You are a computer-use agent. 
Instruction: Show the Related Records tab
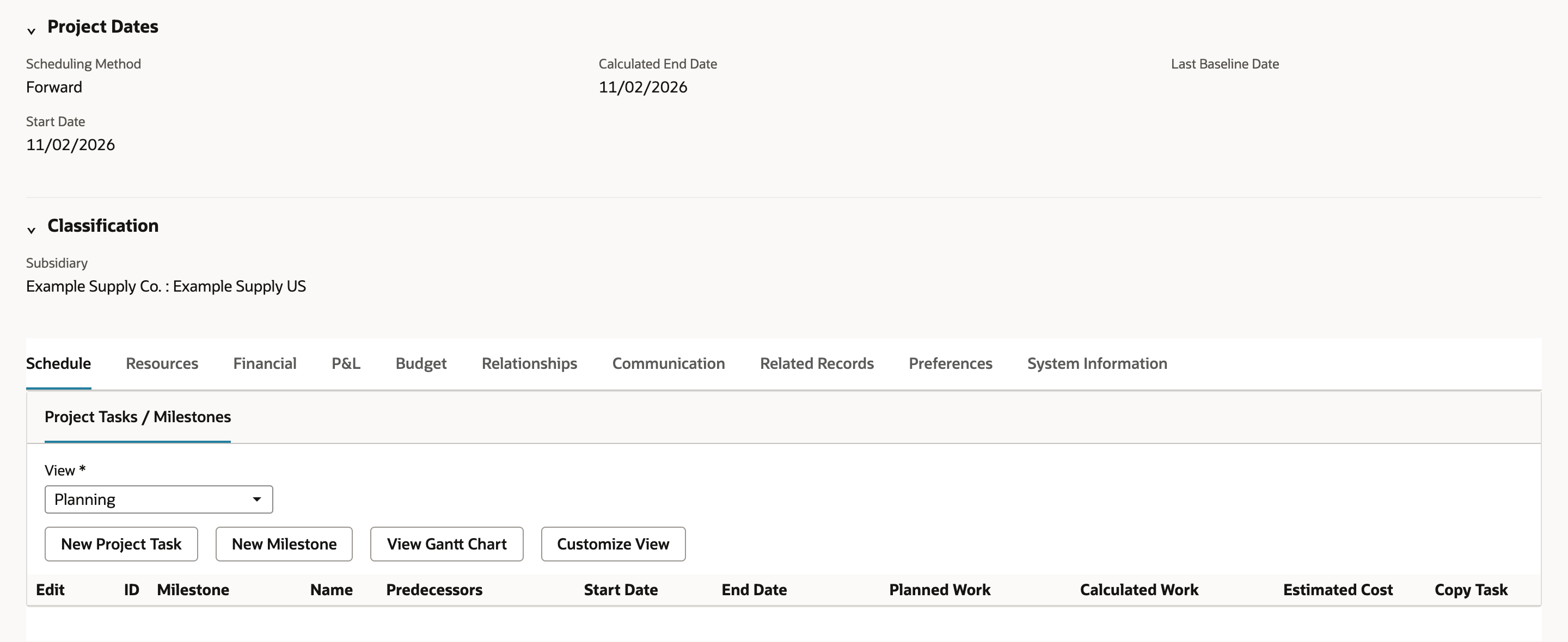(x=817, y=363)
